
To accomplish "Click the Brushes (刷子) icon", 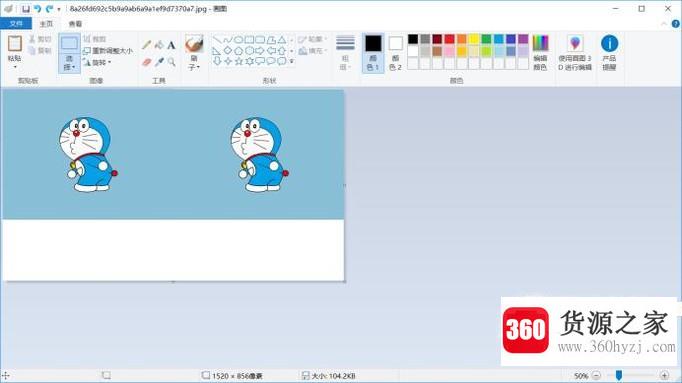I will pyautogui.click(x=194, y=44).
